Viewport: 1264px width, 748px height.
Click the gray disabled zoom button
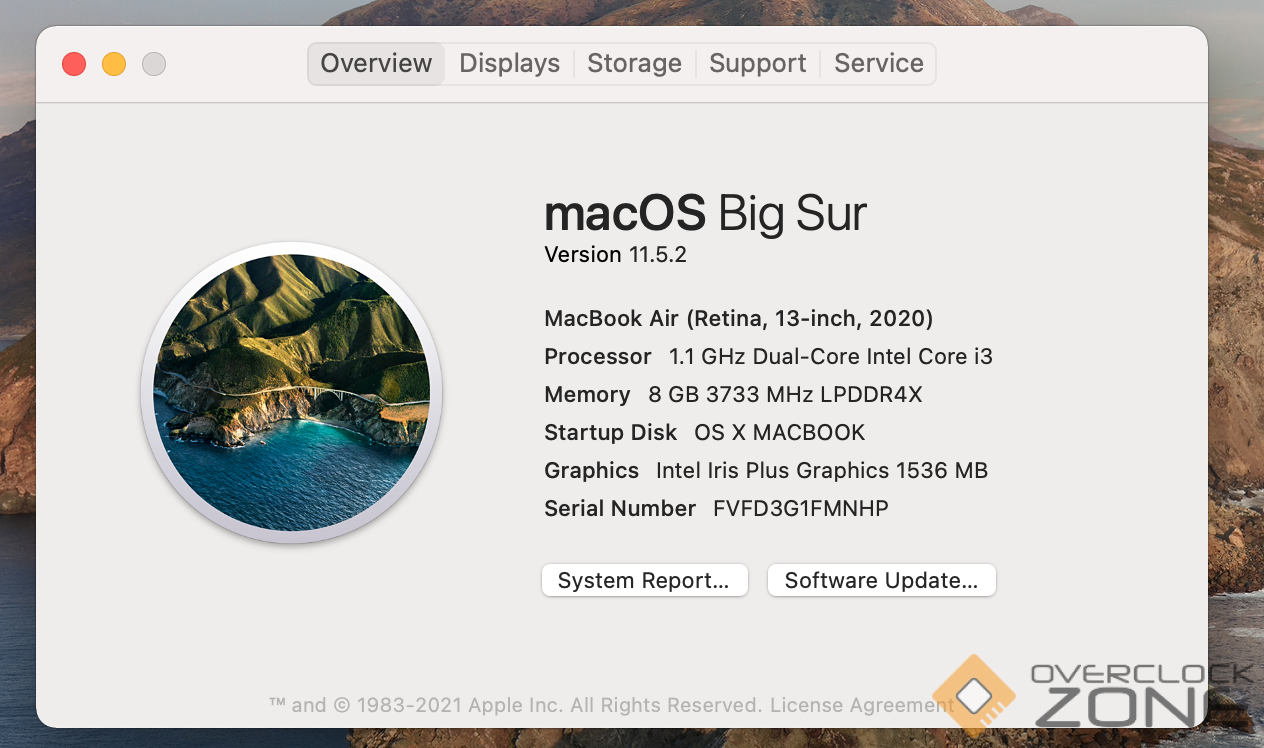[x=154, y=64]
